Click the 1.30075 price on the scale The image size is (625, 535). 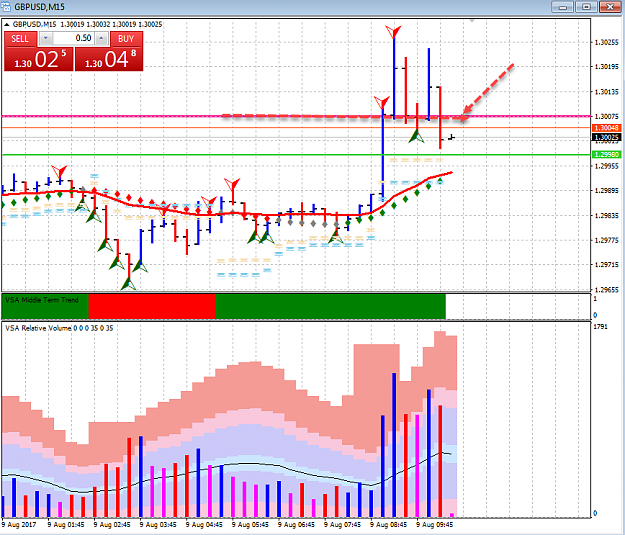coord(606,116)
